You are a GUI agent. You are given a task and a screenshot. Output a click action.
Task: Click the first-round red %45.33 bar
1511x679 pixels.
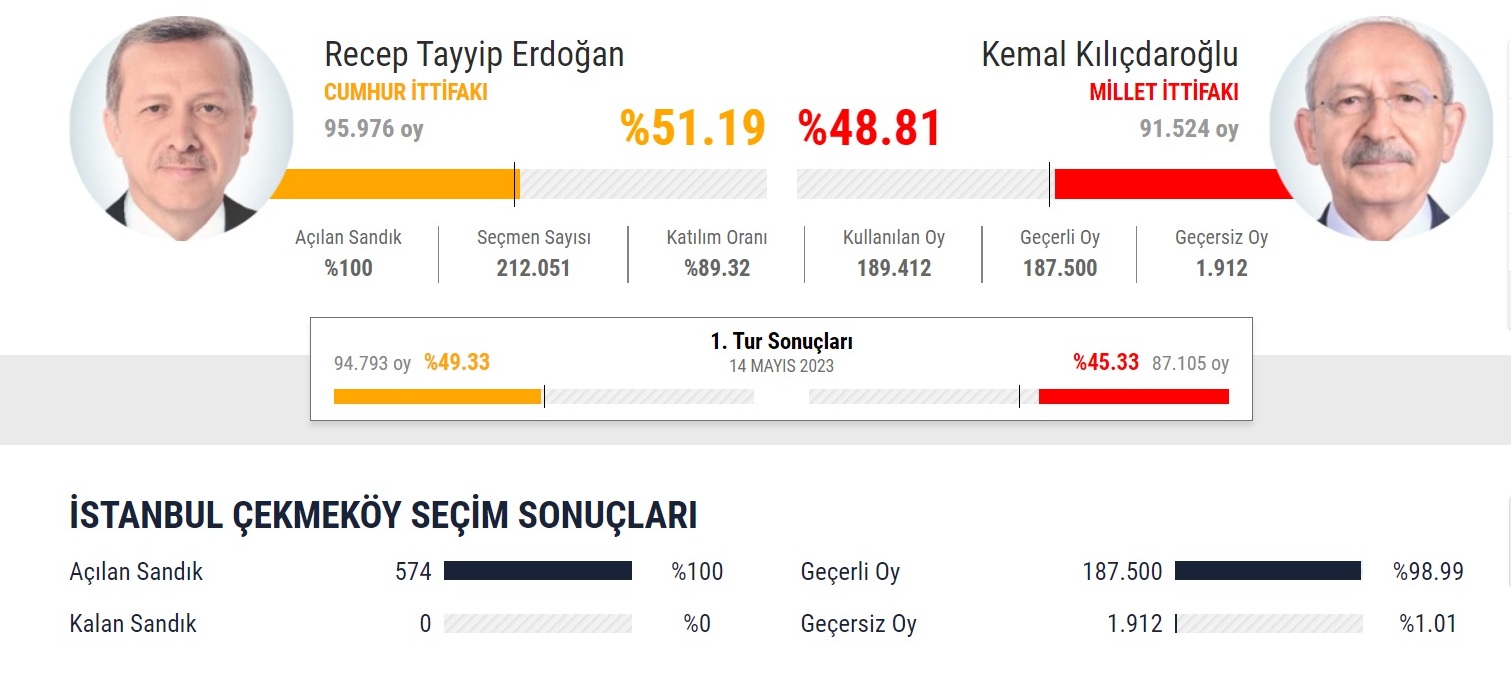click(1019, 396)
